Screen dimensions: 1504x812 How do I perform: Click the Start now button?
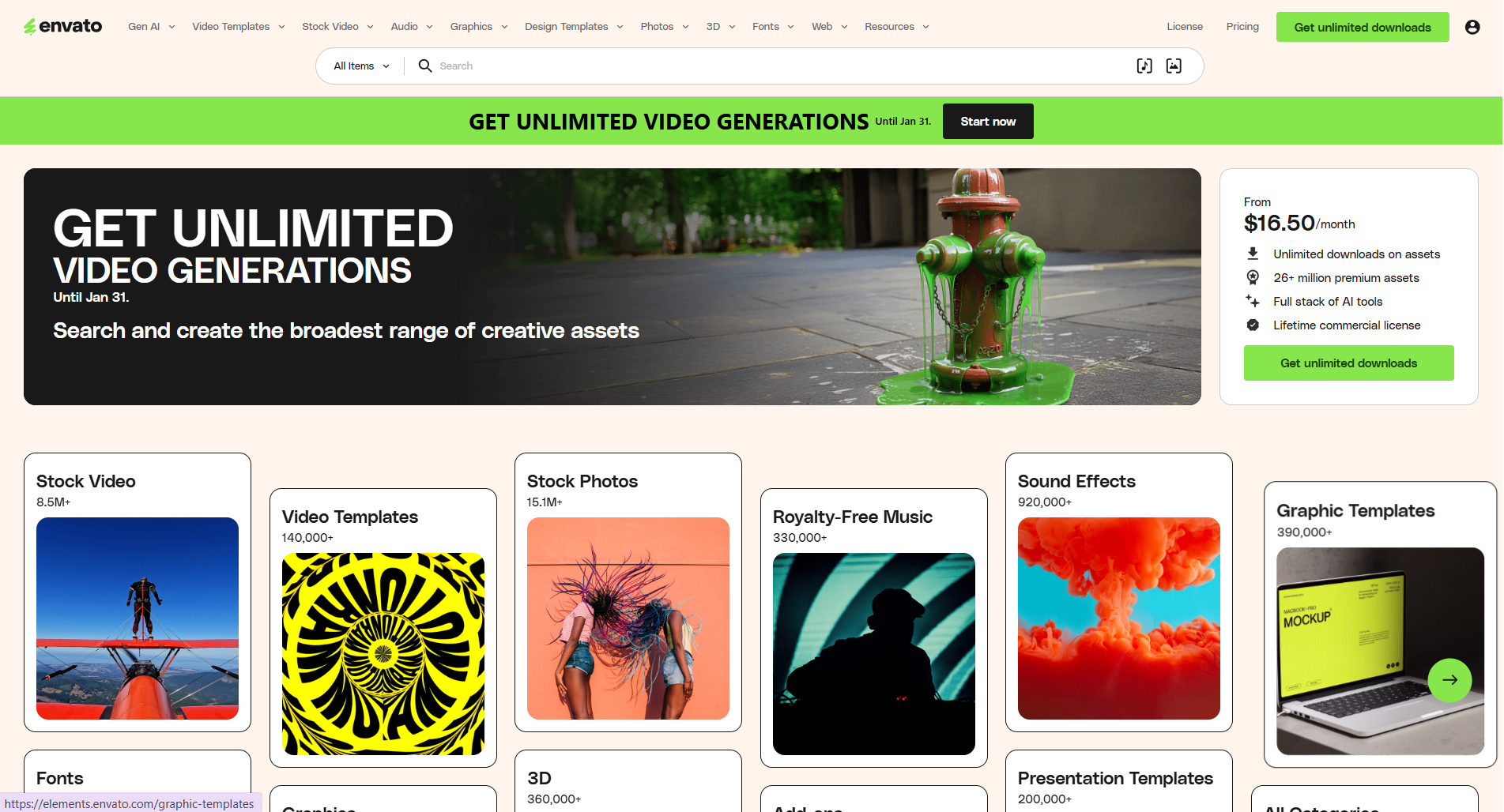tap(987, 122)
